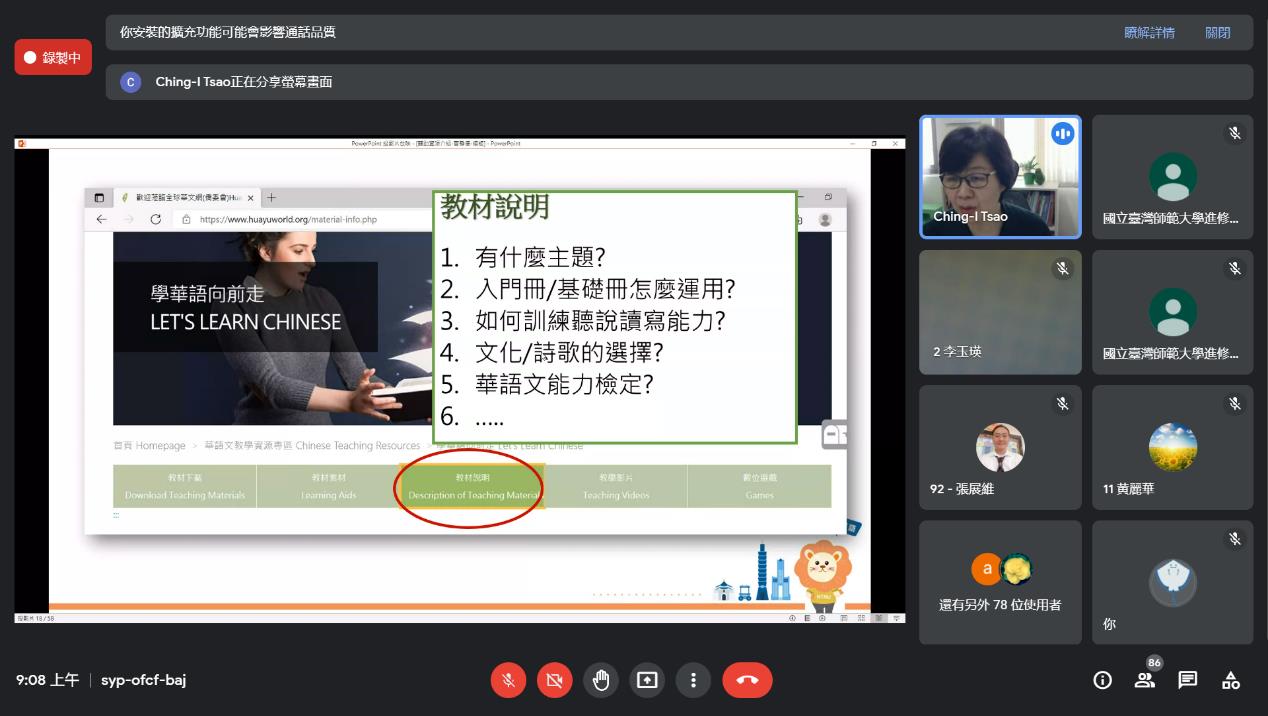Toggle the raise hand control

[x=601, y=680]
